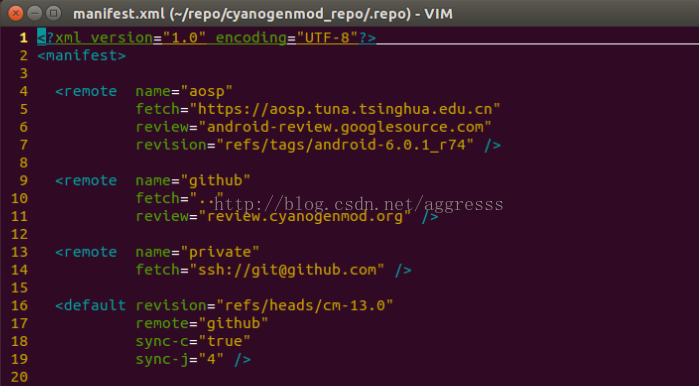This screenshot has width=699, height=386.
Task: Click review.cyanogenmod.org value
Action: [305, 216]
